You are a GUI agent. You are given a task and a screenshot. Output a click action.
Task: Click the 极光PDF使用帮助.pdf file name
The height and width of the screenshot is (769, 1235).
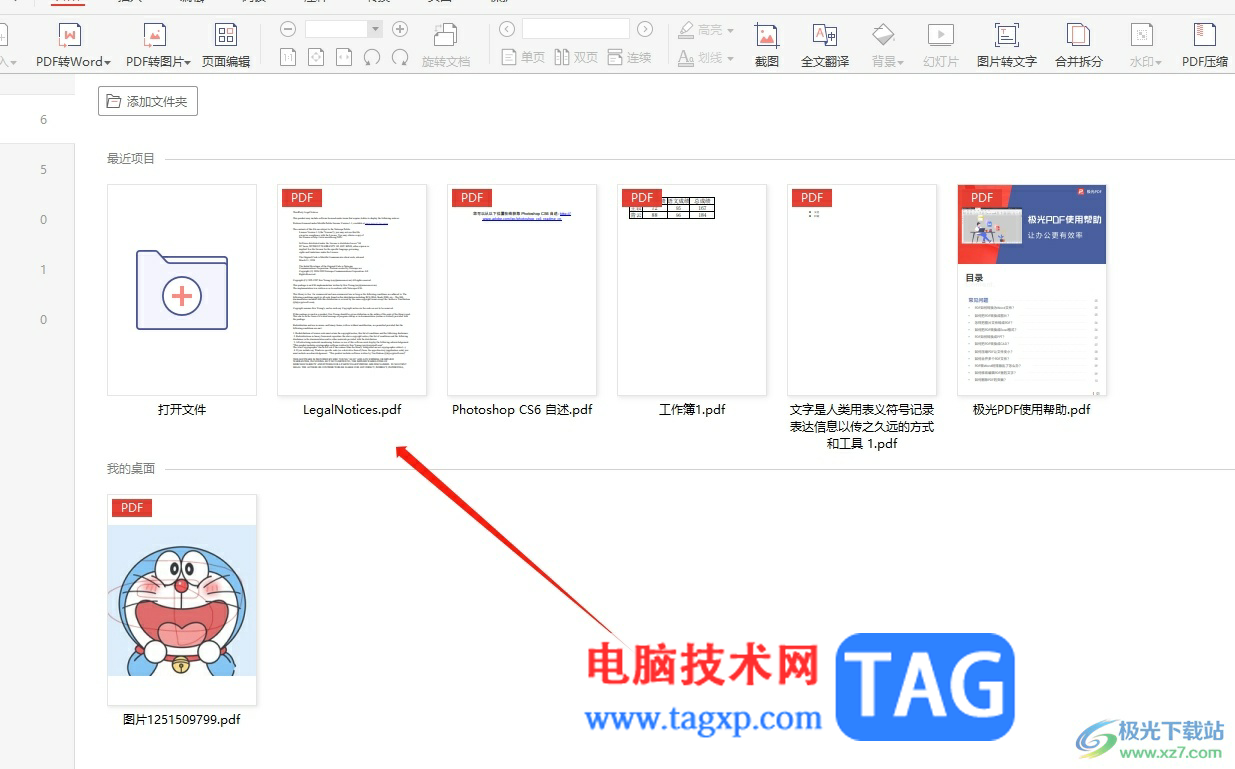pyautogui.click(x=1032, y=410)
